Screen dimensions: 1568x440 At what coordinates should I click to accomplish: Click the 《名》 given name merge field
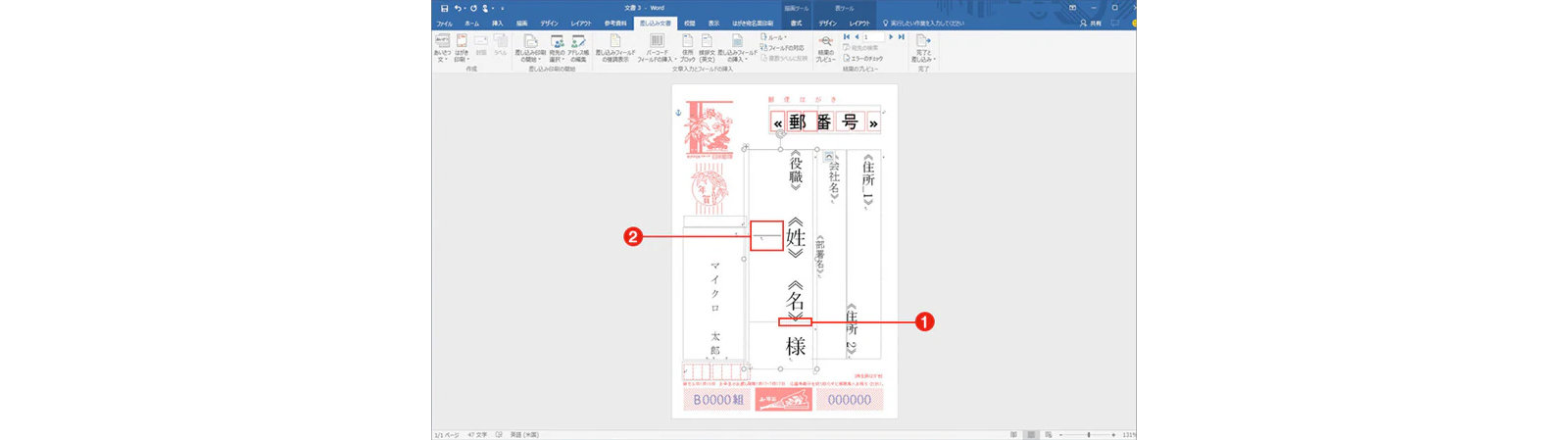coord(795,299)
